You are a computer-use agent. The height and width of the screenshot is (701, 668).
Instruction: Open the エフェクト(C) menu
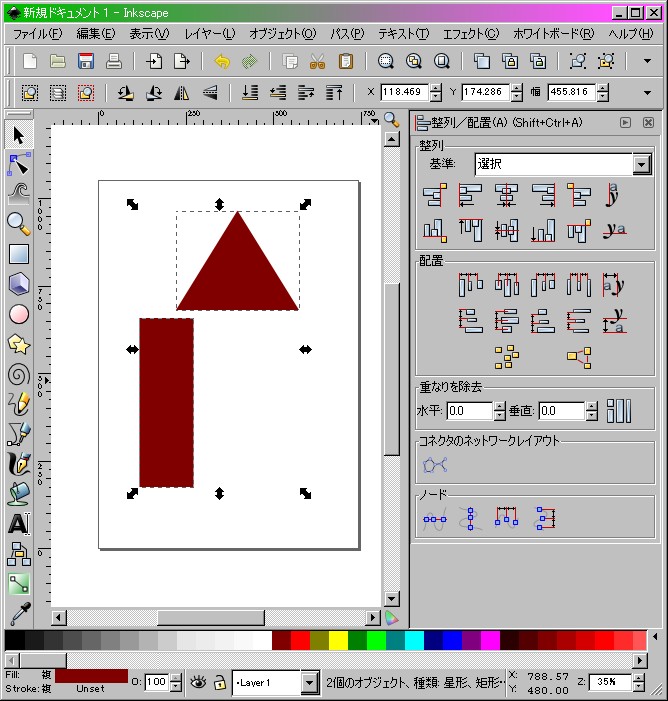coord(471,34)
